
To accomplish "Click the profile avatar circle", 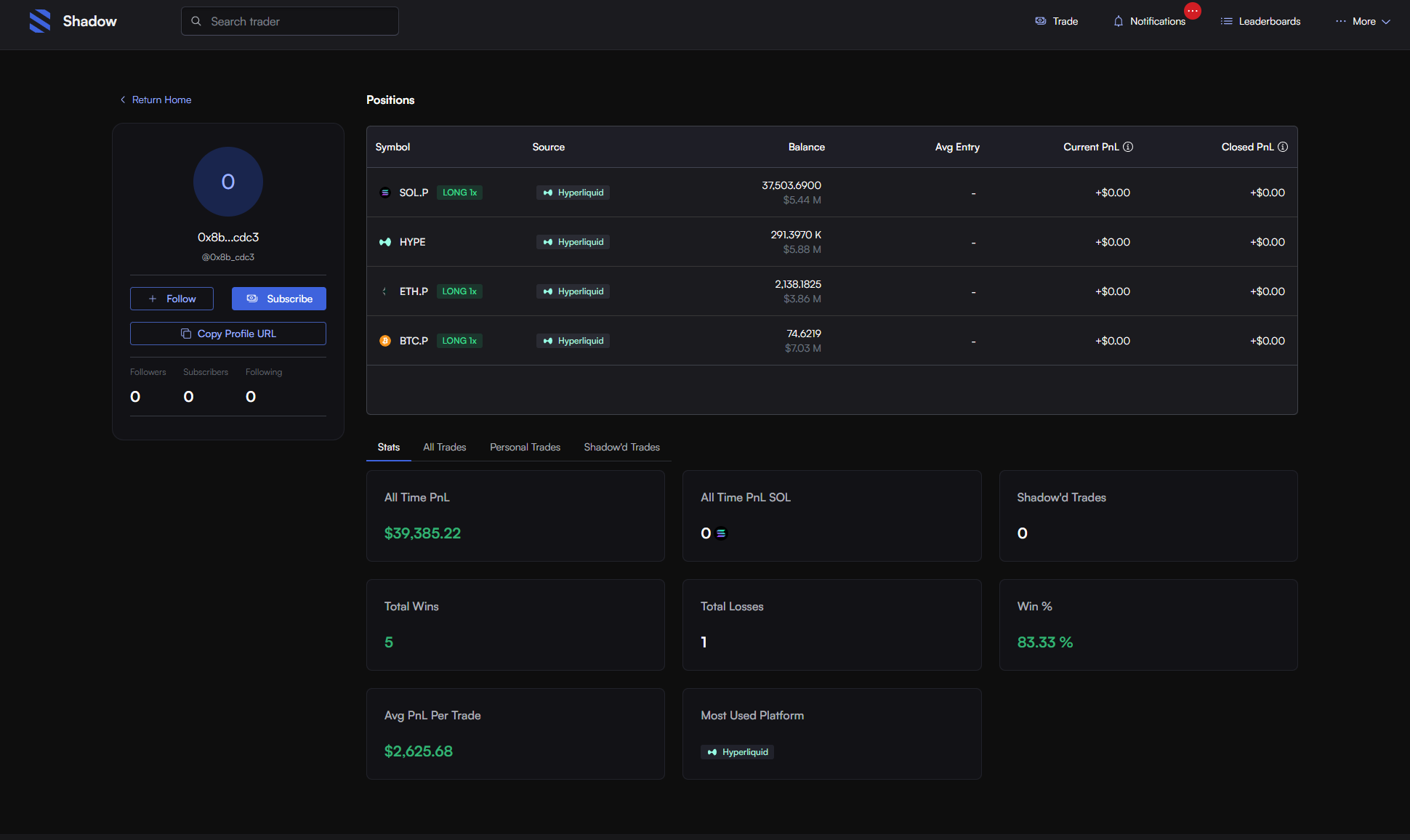I will coord(228,182).
